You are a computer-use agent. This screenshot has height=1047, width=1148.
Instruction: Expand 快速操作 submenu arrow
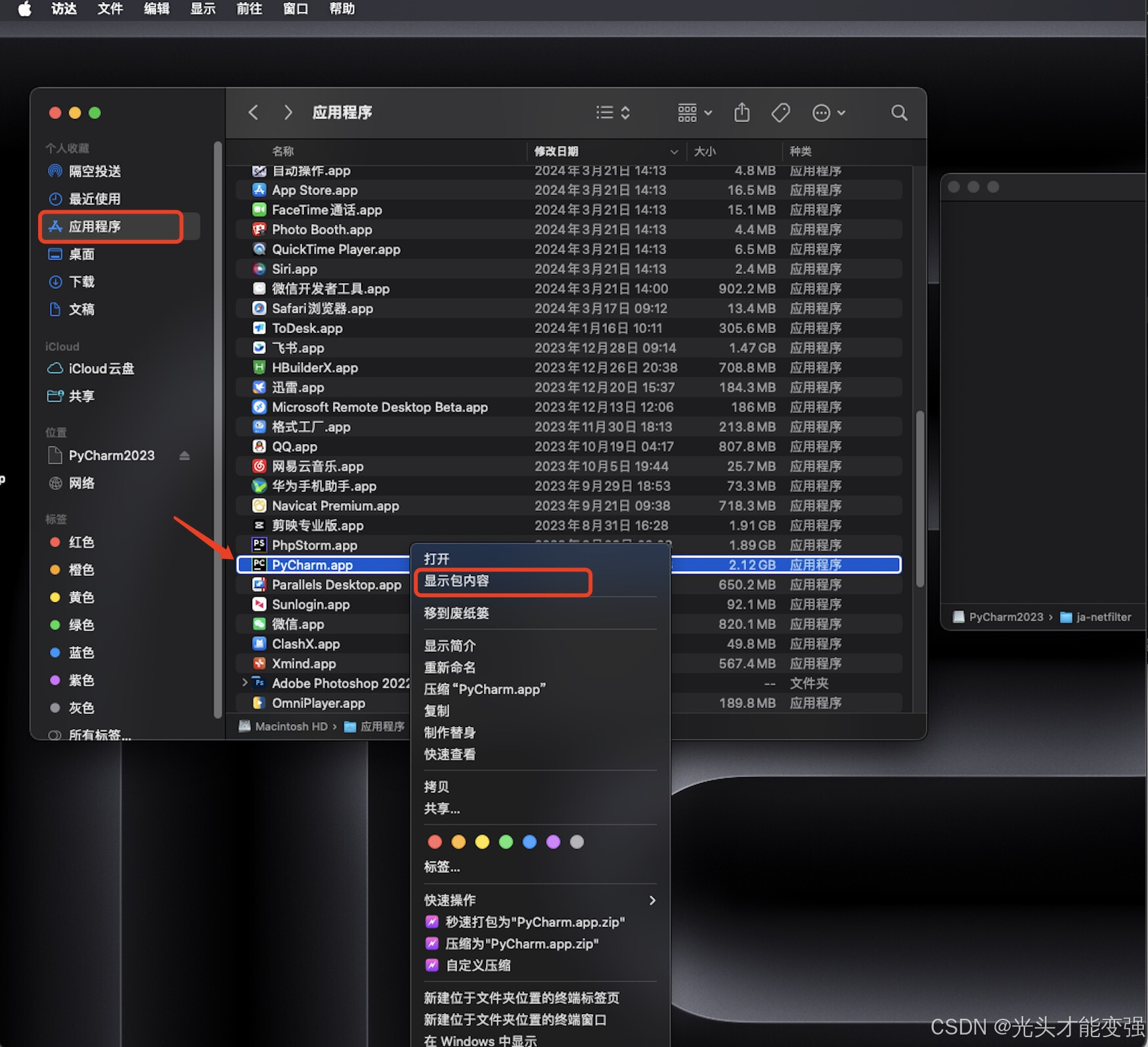[x=652, y=900]
